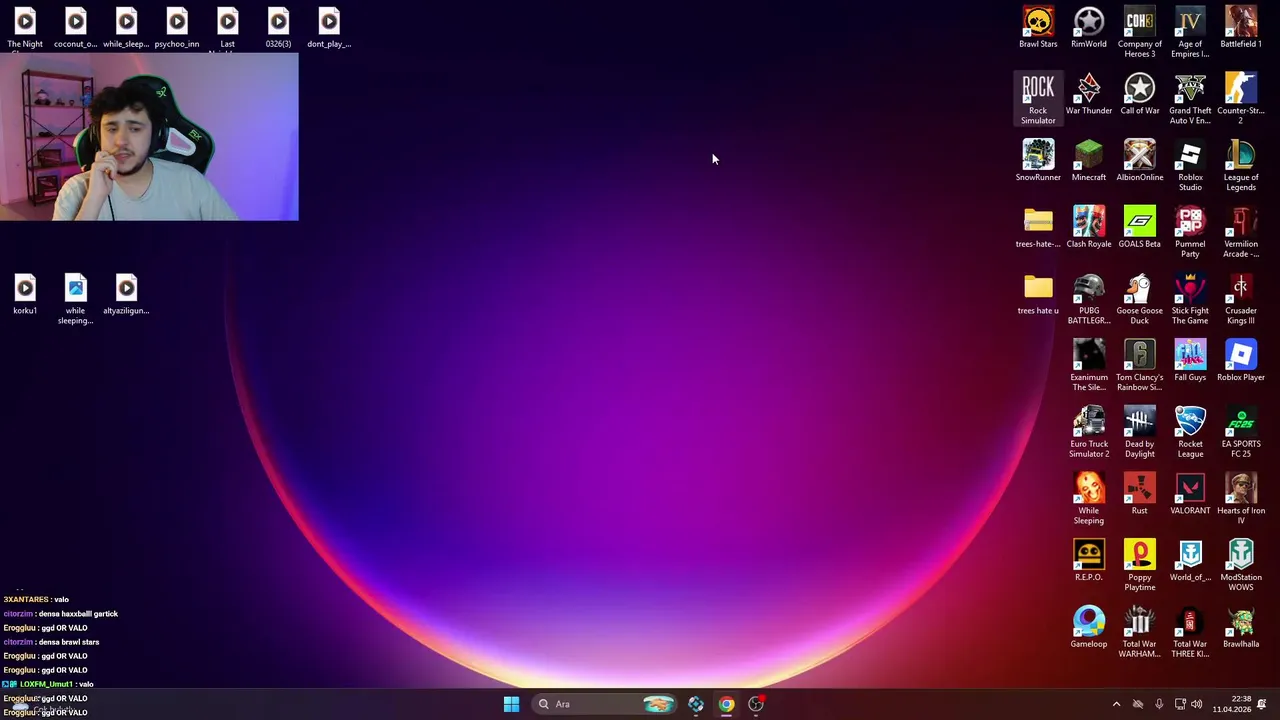Click the microphone tray icon
This screenshot has height=720, width=1280.
coord(1159,704)
